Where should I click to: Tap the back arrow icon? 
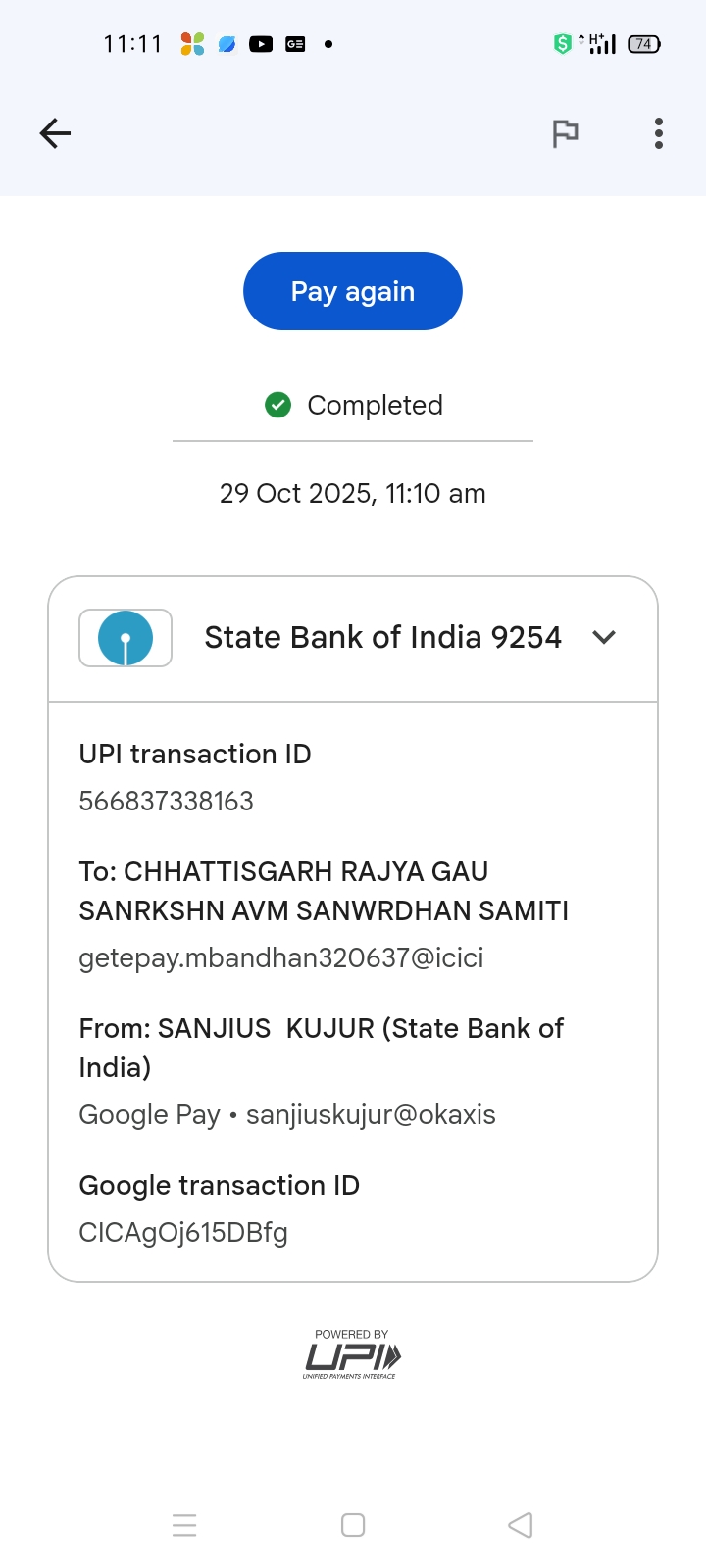[55, 133]
